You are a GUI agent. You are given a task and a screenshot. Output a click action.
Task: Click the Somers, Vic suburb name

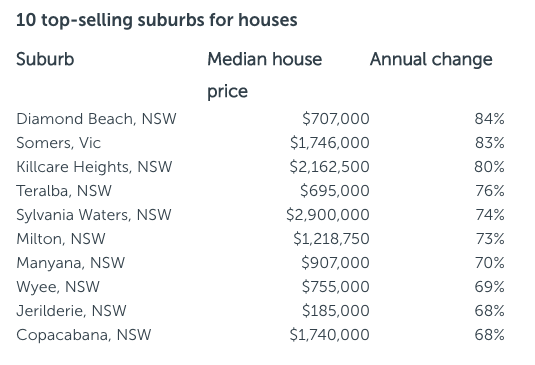[58, 143]
